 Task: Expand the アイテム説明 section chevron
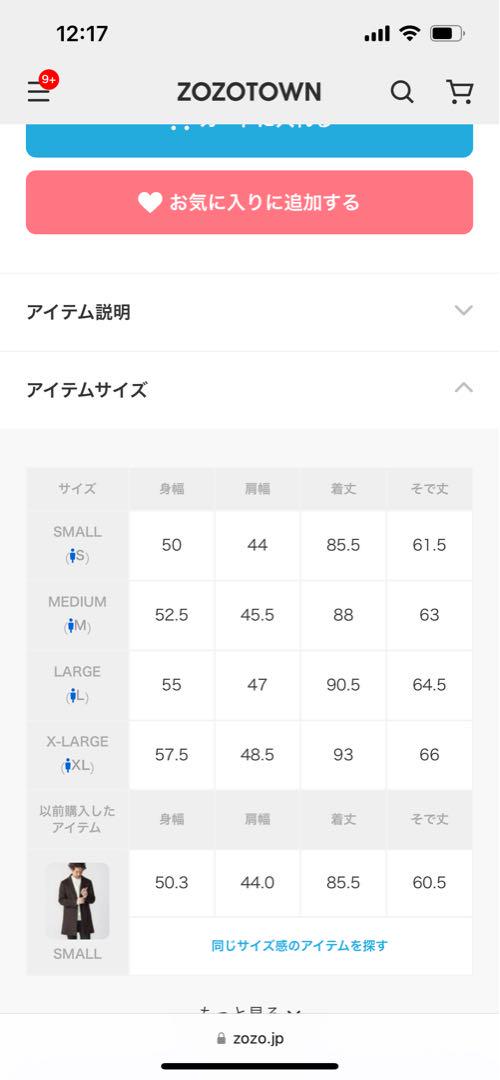[x=463, y=311]
